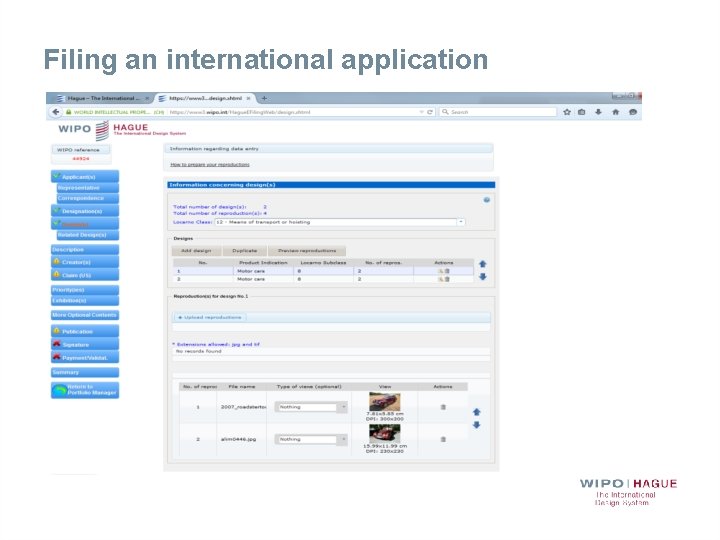Open Creator(s) section in sidebar
This screenshot has width=720, height=540.
click(x=85, y=262)
